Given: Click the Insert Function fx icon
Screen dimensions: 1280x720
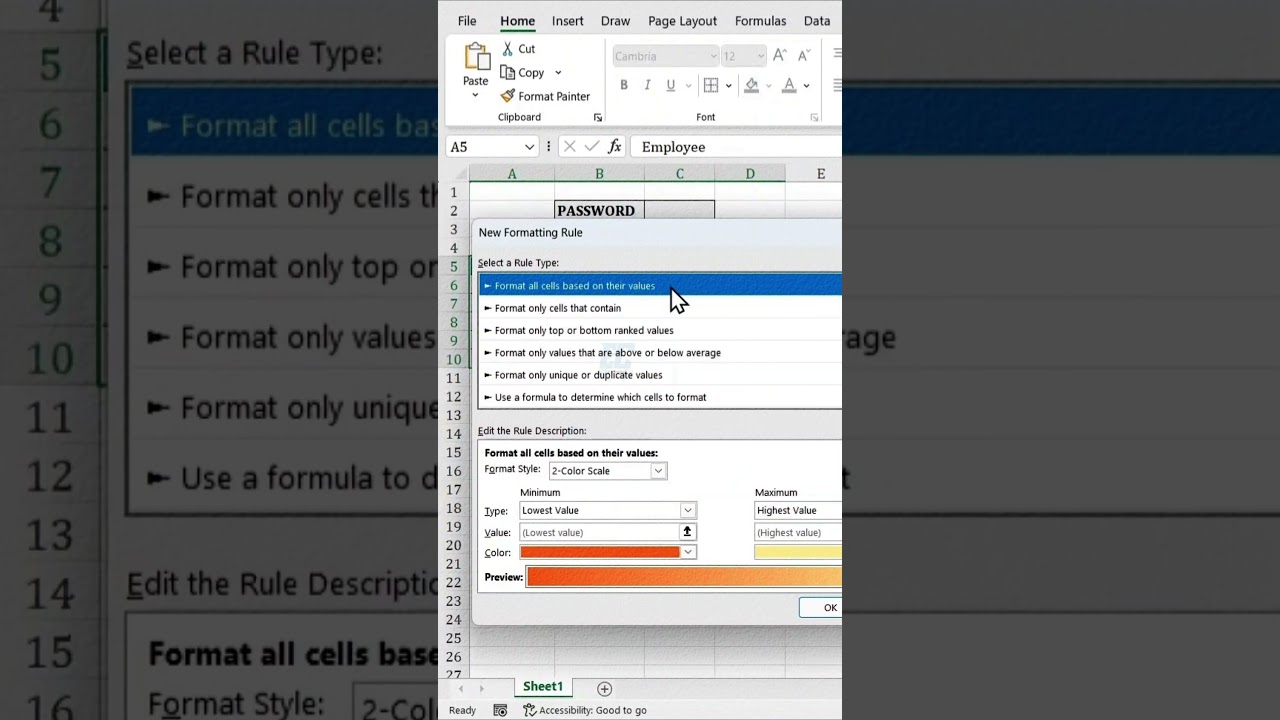Looking at the screenshot, I should [614, 147].
